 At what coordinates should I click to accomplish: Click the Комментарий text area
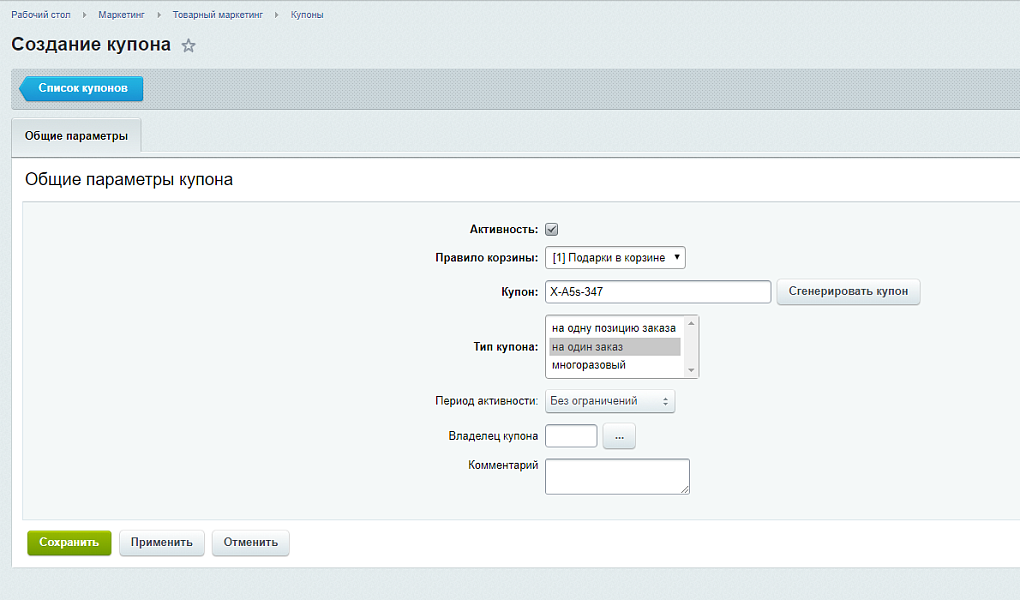617,476
